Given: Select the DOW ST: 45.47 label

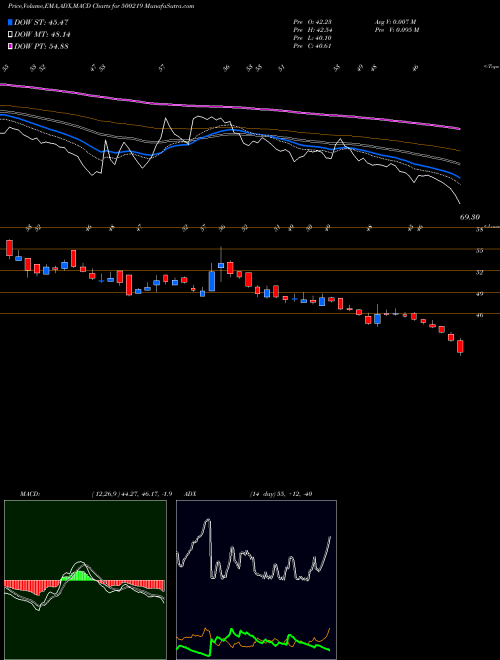Looking at the screenshot, I should tap(41, 22).
